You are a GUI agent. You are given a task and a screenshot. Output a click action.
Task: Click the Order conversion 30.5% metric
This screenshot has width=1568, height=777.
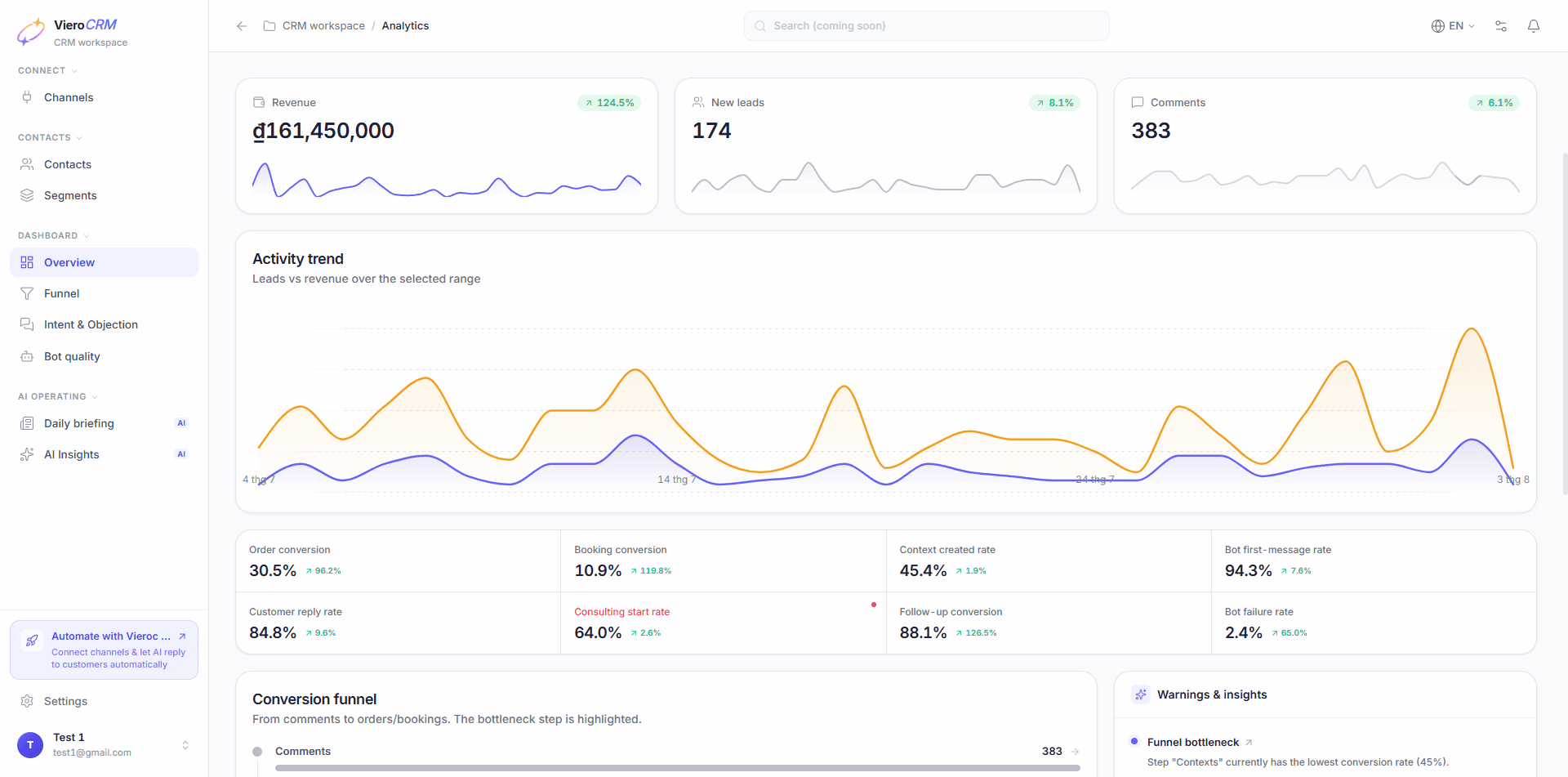tap(398, 561)
